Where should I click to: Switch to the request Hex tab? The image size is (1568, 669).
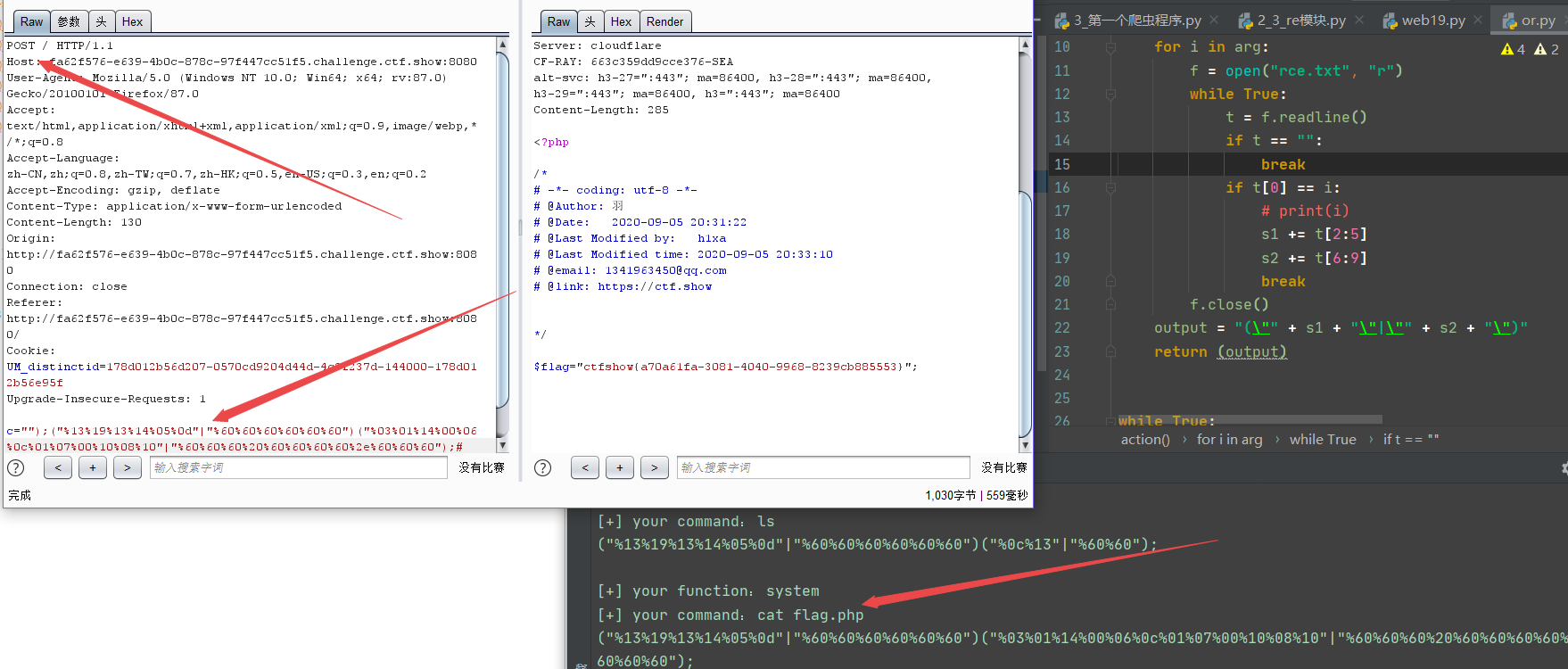[x=132, y=21]
